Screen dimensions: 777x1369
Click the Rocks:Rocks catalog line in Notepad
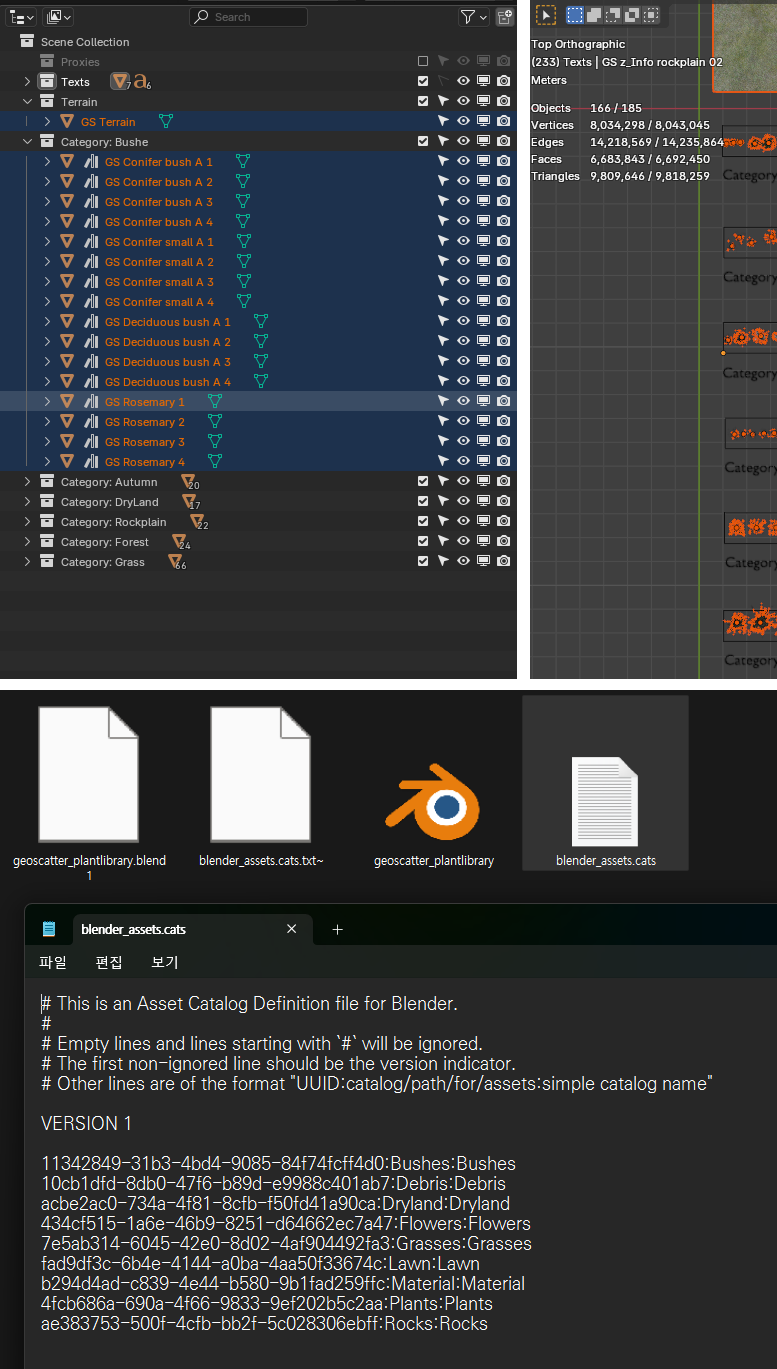click(x=264, y=1324)
